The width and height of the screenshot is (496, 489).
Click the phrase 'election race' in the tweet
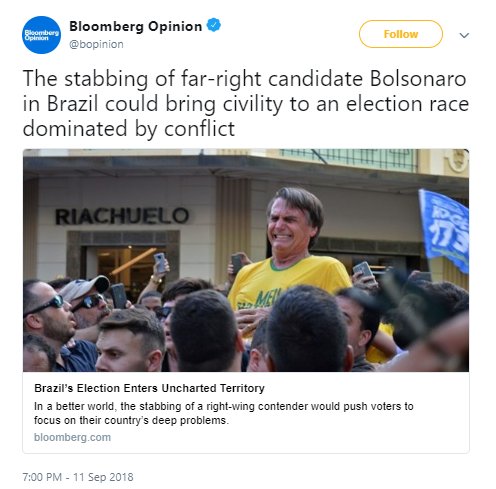click(x=407, y=104)
